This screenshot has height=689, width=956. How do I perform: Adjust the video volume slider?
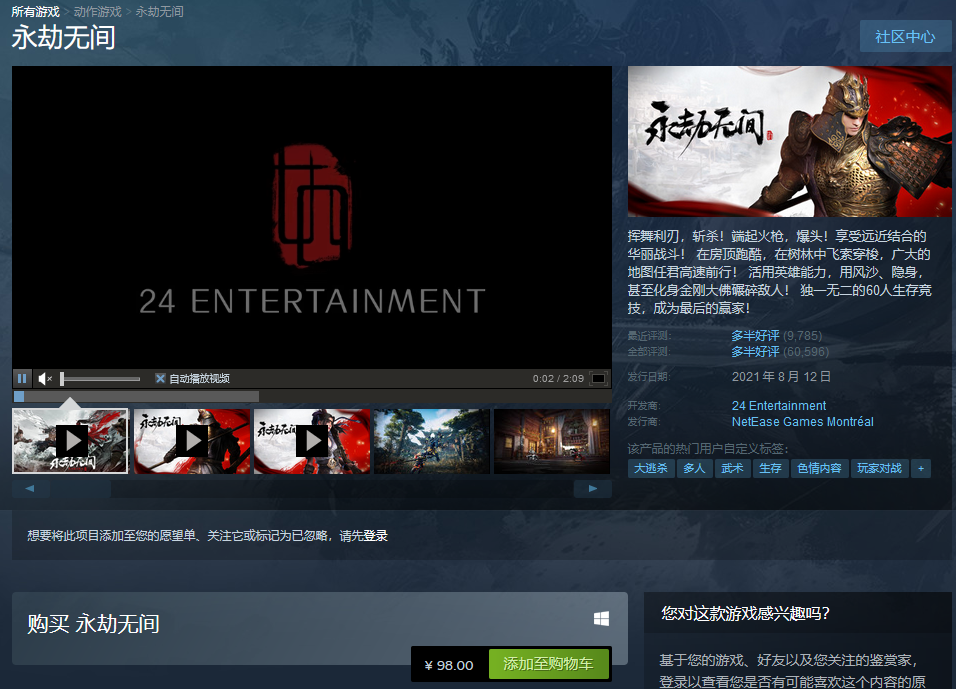pyautogui.click(x=101, y=379)
